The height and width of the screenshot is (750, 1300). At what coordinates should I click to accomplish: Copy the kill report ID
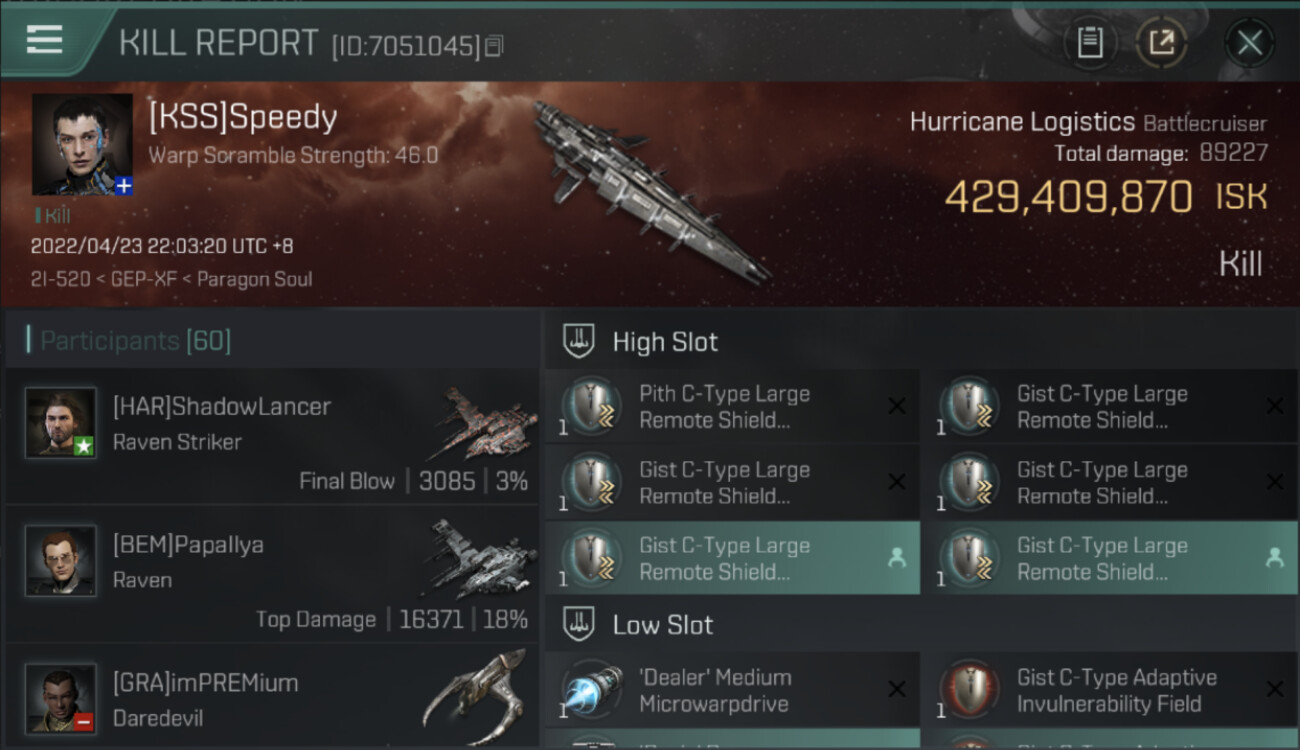(x=494, y=46)
